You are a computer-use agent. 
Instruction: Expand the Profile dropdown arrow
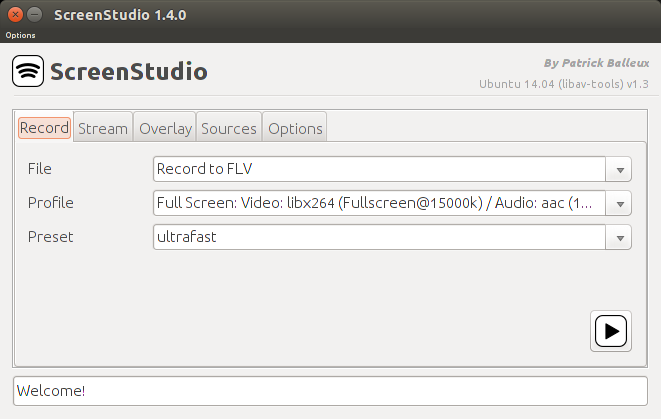tap(619, 204)
